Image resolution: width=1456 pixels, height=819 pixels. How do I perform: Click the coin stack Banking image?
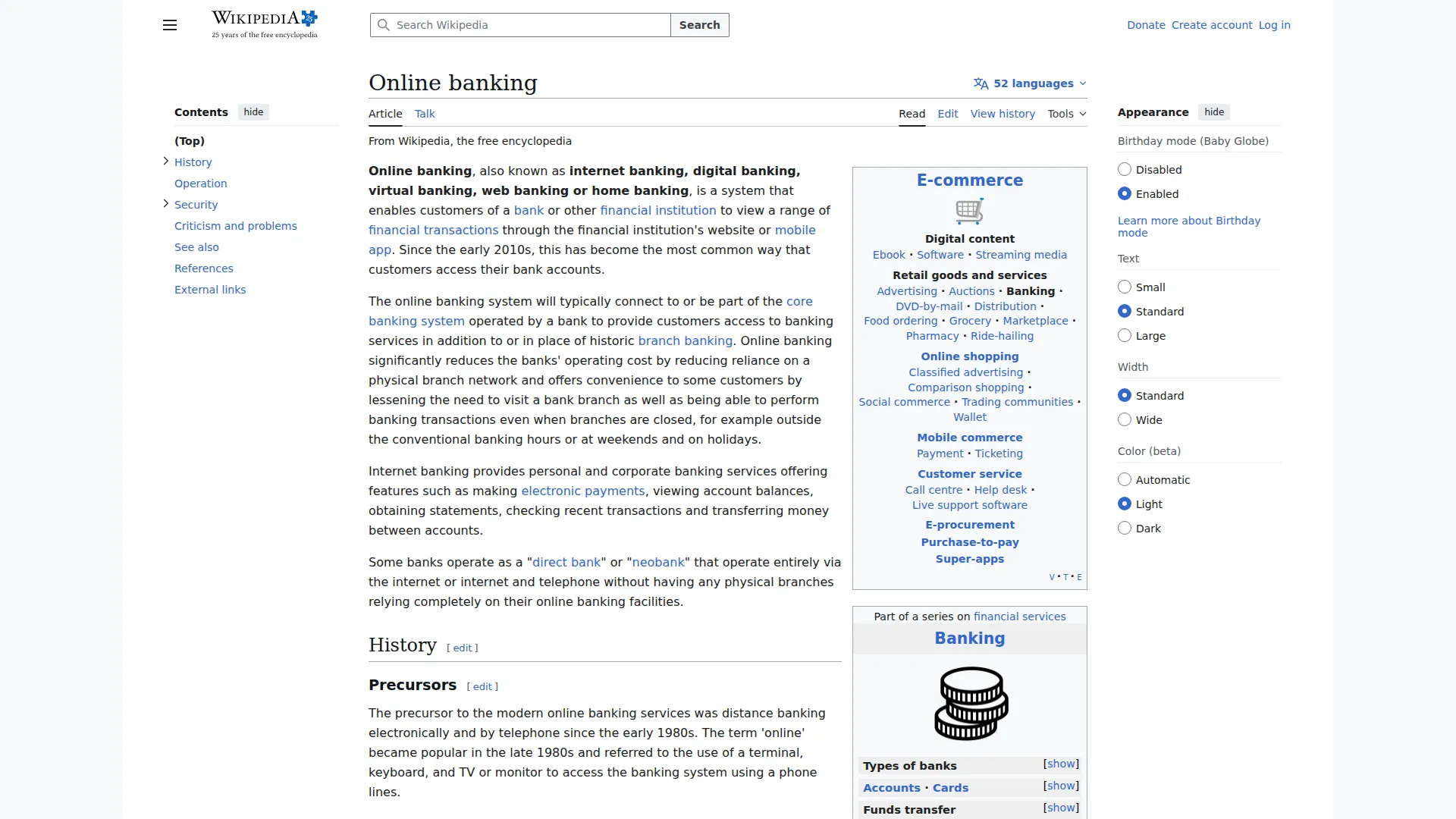click(x=970, y=703)
